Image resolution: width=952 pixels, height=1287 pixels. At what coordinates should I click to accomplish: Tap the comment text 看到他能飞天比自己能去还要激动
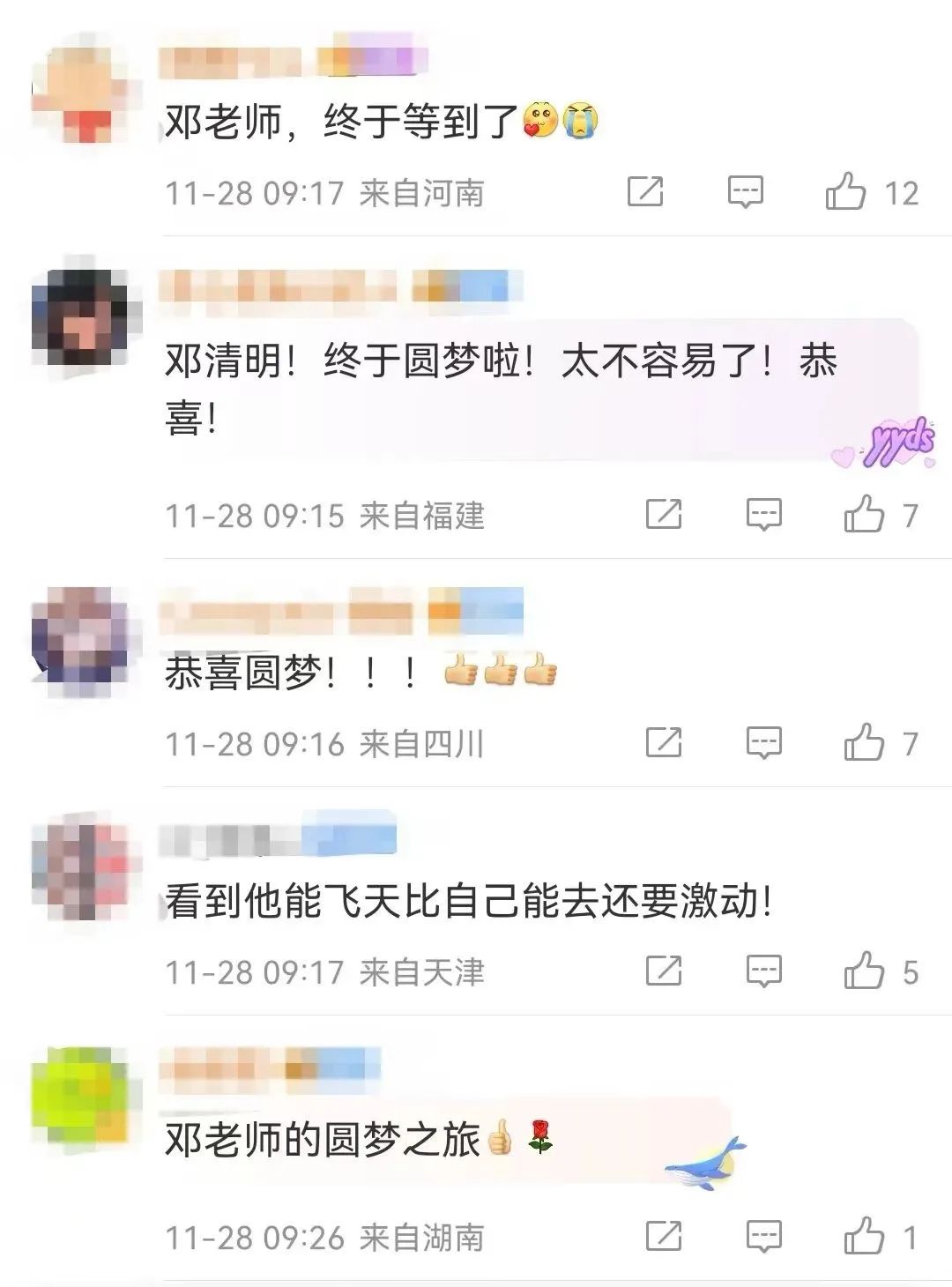click(x=470, y=901)
